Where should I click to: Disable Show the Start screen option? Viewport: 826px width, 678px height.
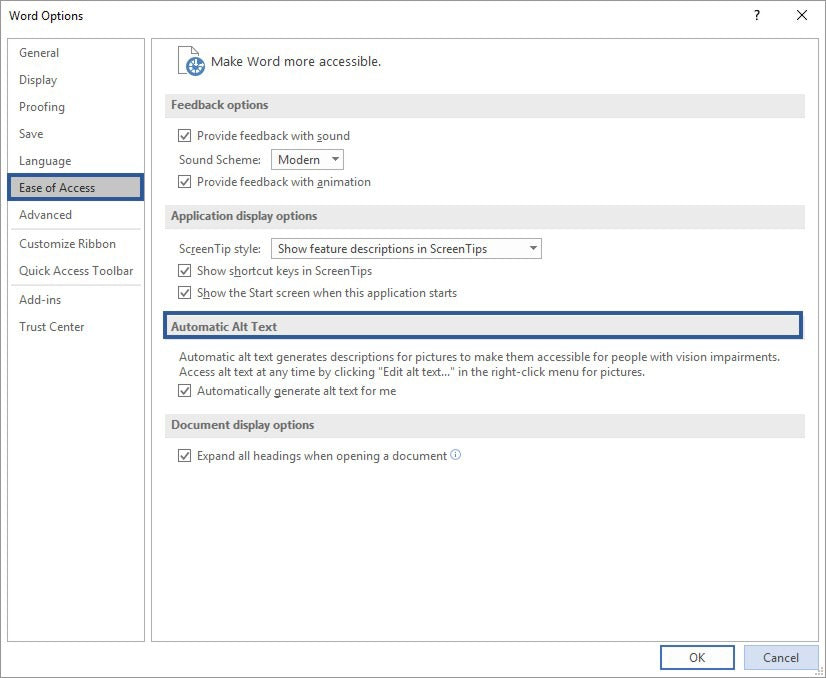click(x=185, y=292)
